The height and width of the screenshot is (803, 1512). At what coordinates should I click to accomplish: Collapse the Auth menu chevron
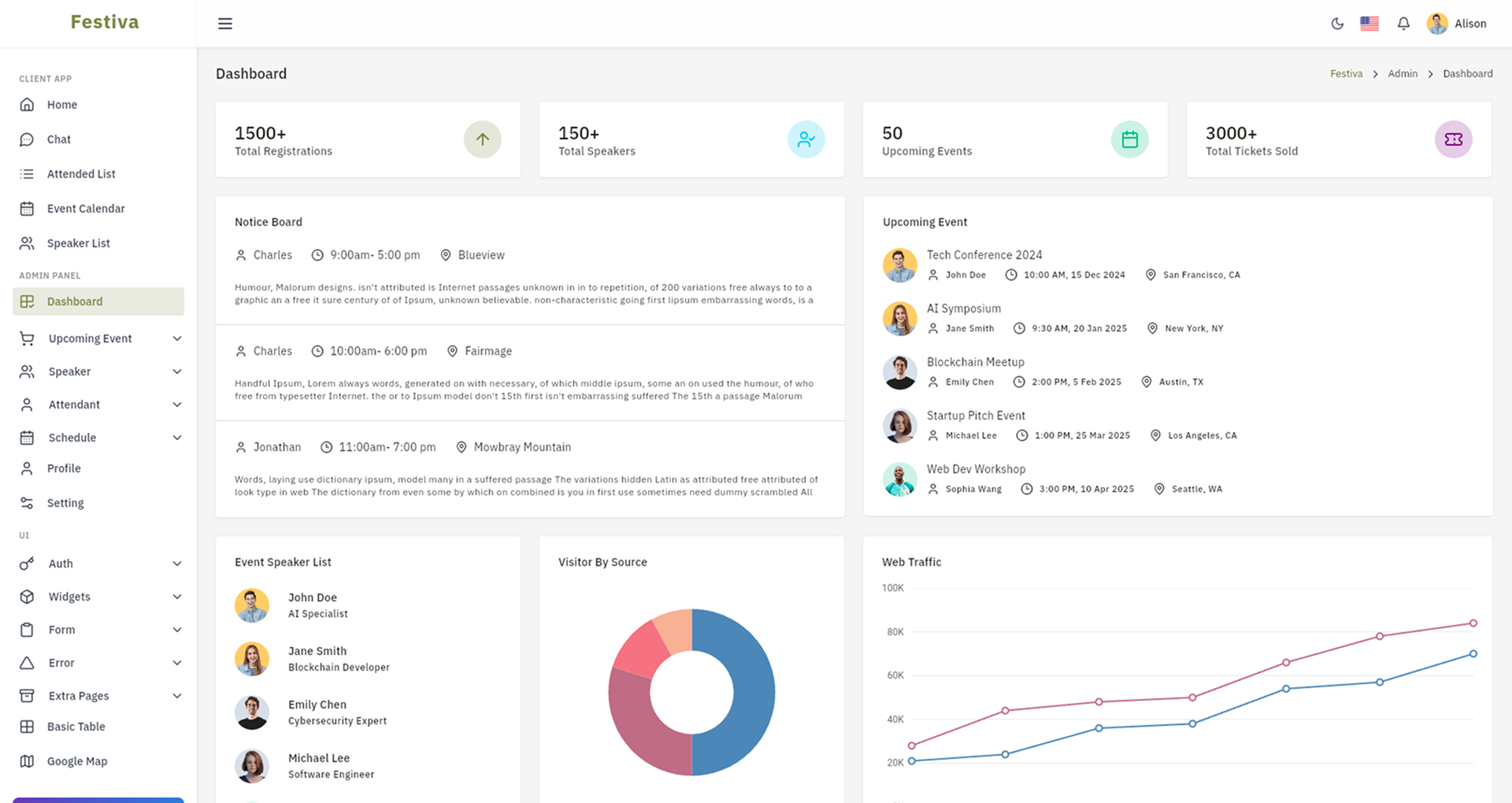tap(176, 563)
